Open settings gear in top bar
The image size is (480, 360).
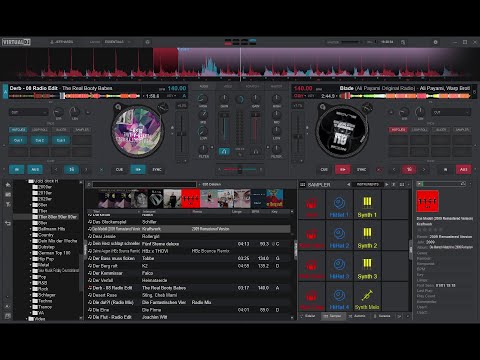click(x=436, y=42)
